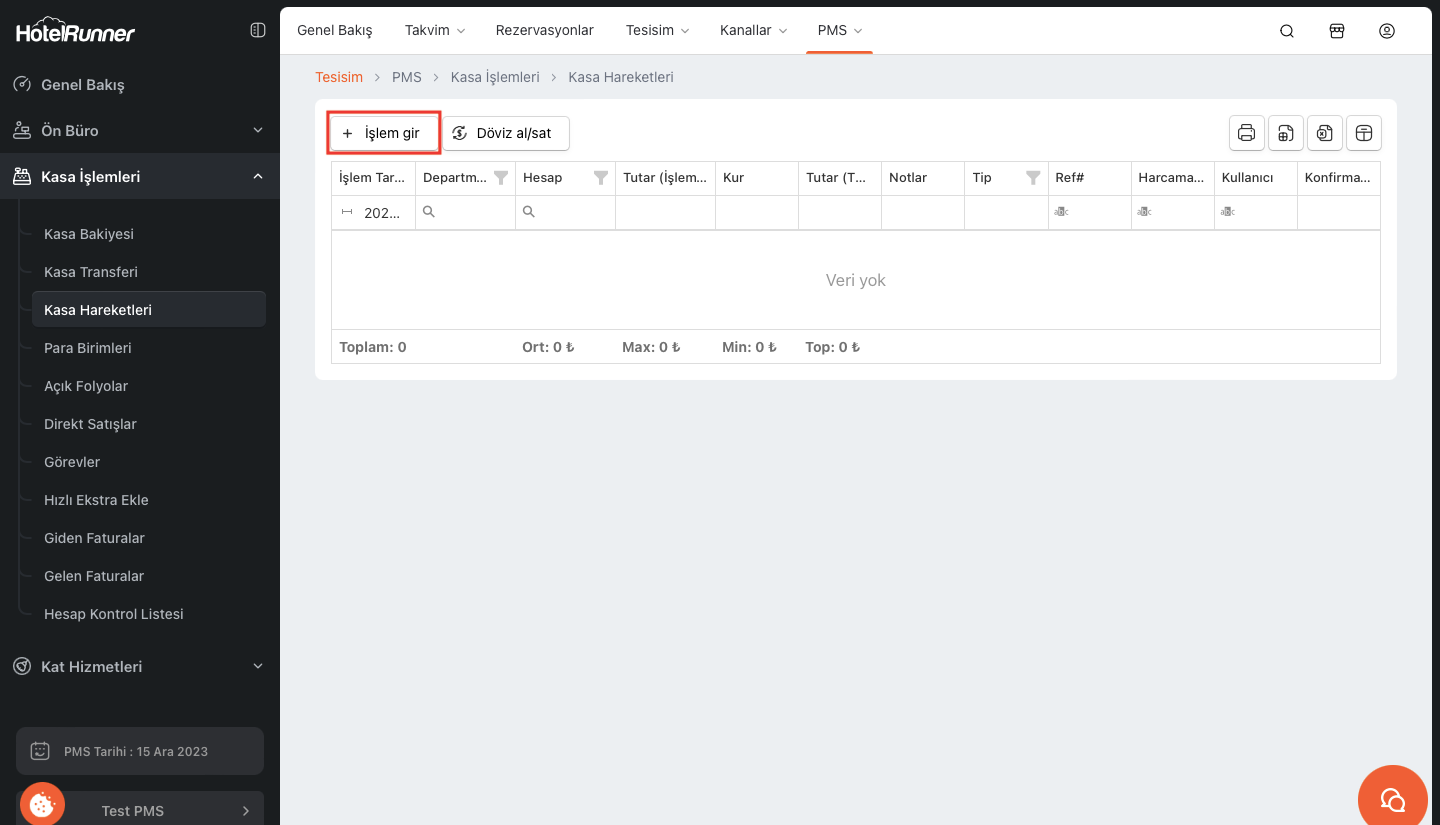Open the column layout chooser icon
The width and height of the screenshot is (1440, 825).
(x=1363, y=133)
